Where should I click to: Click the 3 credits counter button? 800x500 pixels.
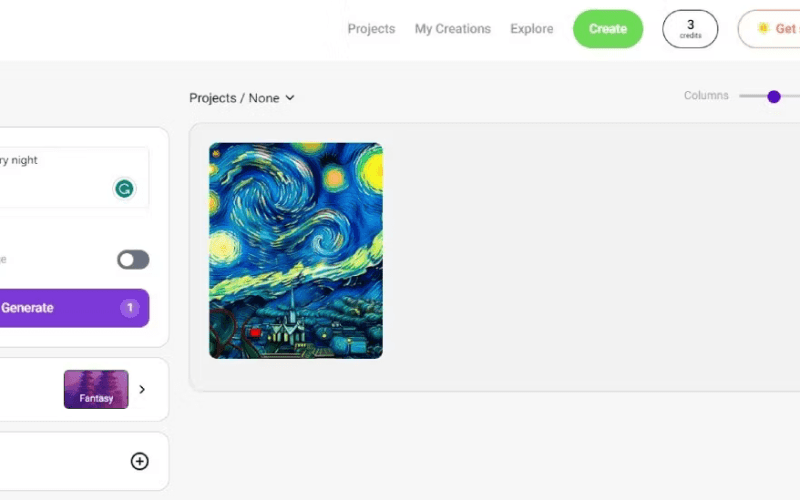click(x=690, y=29)
